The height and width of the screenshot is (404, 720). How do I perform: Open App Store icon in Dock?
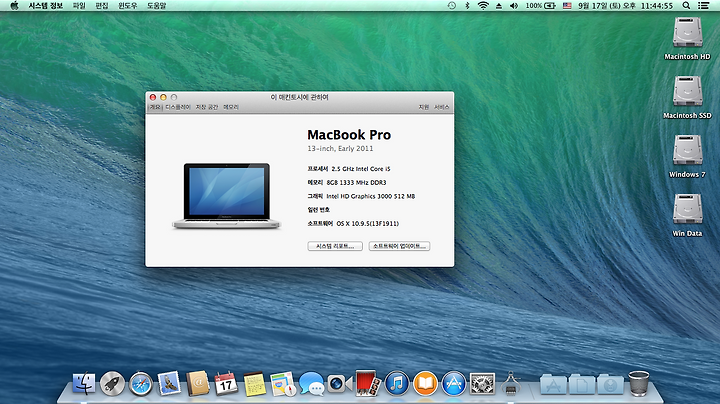click(x=454, y=384)
